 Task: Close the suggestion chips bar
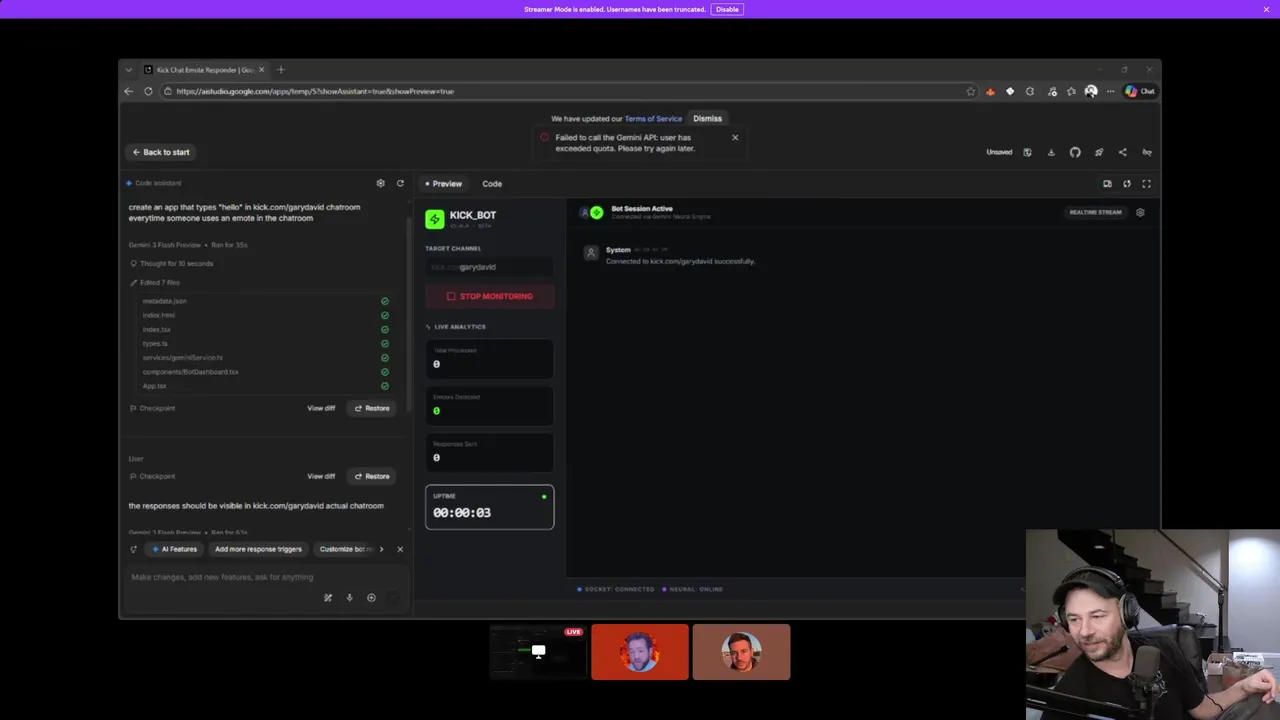(400, 549)
